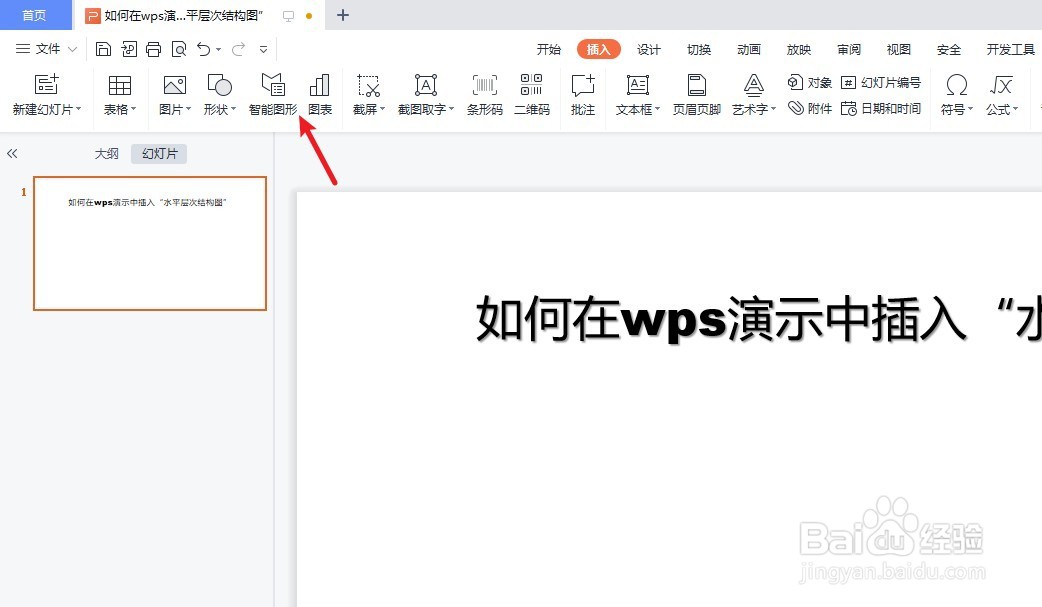Expand the Shapes (形状) dropdown arrow
The image size is (1042, 607).
(233, 109)
